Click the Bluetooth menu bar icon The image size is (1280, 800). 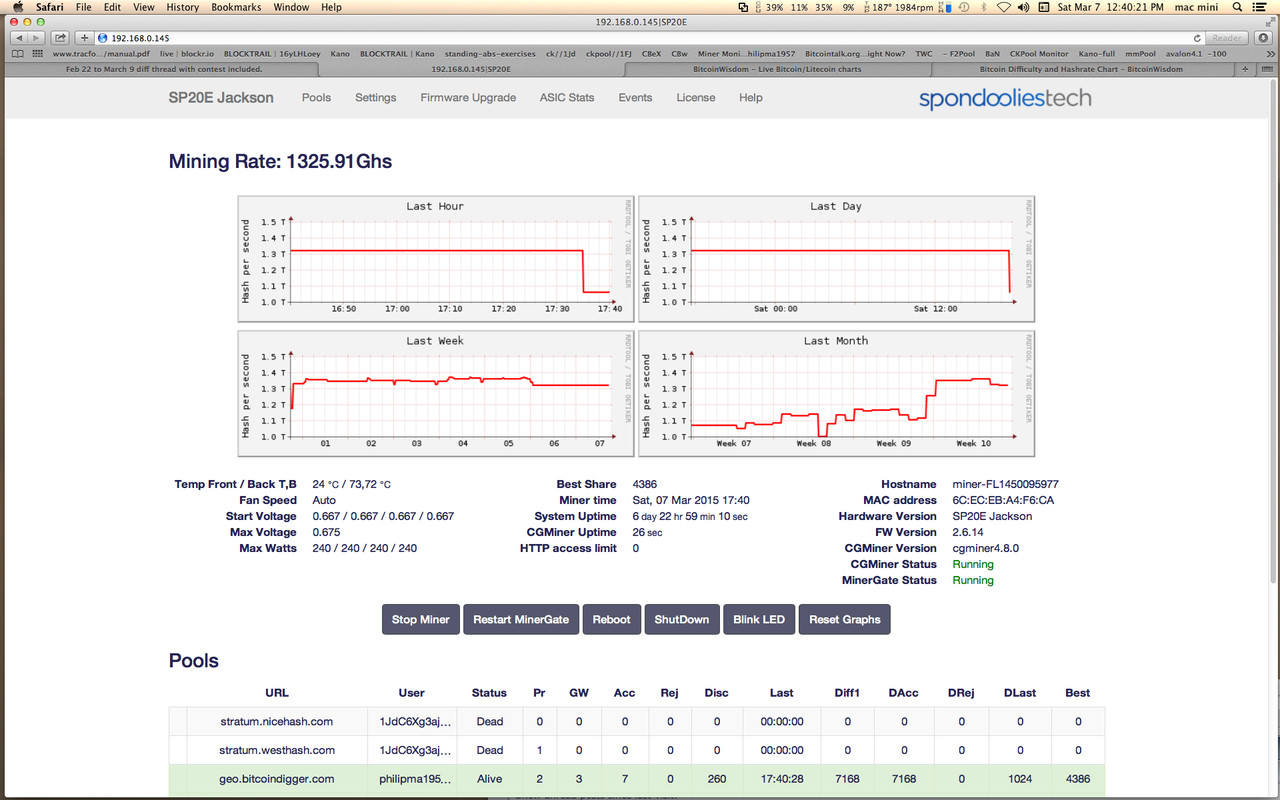[x=983, y=7]
